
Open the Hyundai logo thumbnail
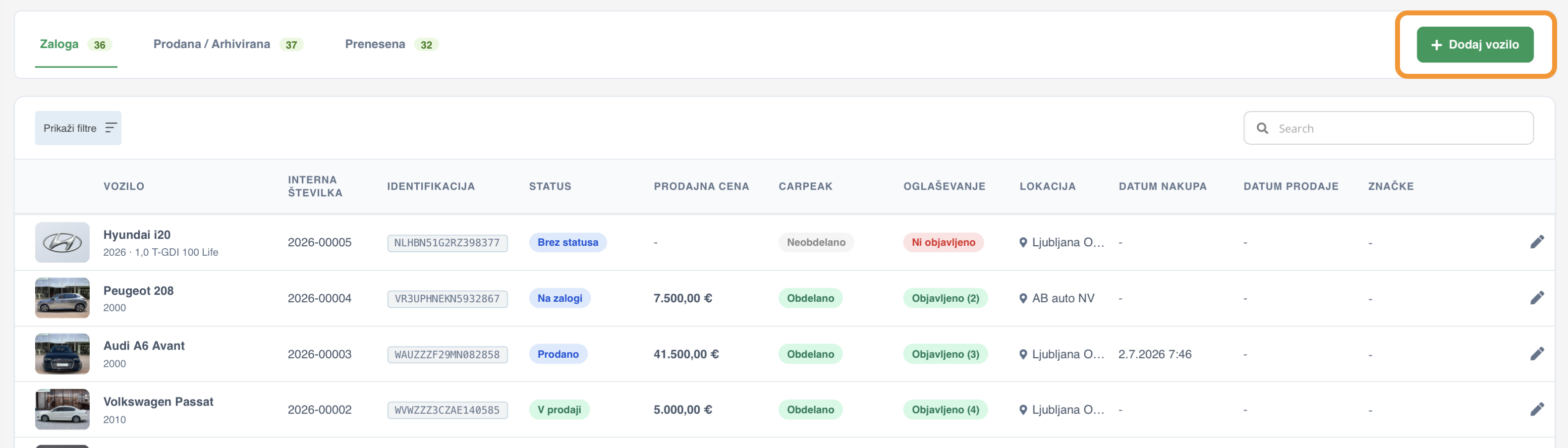click(62, 242)
